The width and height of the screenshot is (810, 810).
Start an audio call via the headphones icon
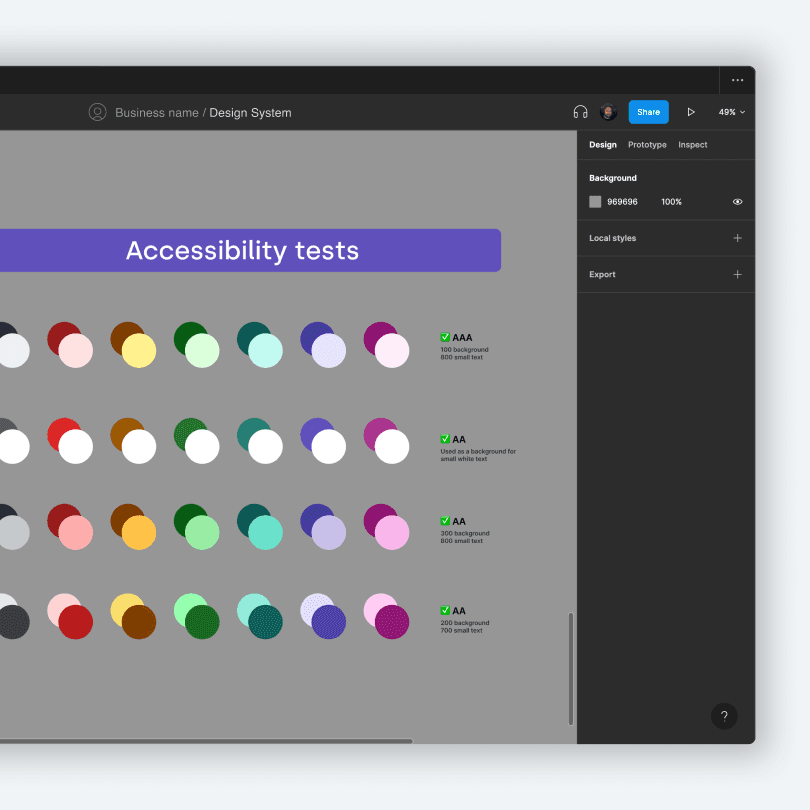(x=580, y=112)
